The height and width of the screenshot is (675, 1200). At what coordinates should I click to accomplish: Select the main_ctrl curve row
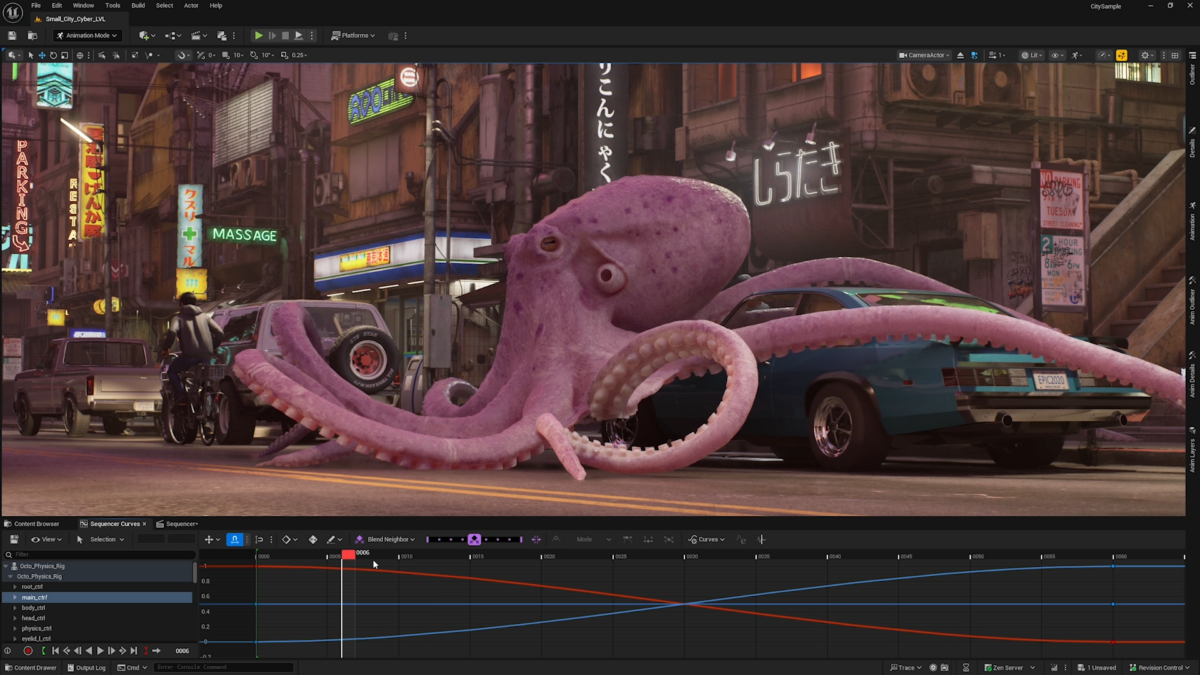coord(98,597)
